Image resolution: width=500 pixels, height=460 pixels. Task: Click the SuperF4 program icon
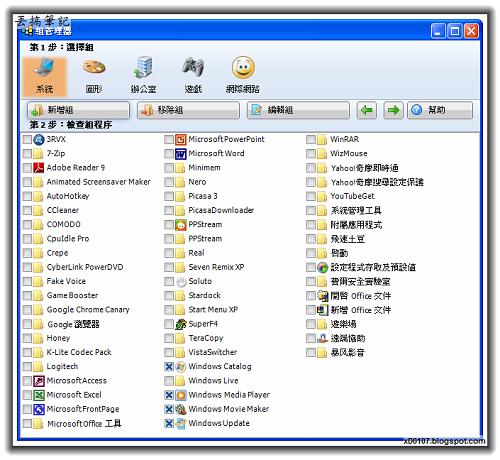point(181,324)
